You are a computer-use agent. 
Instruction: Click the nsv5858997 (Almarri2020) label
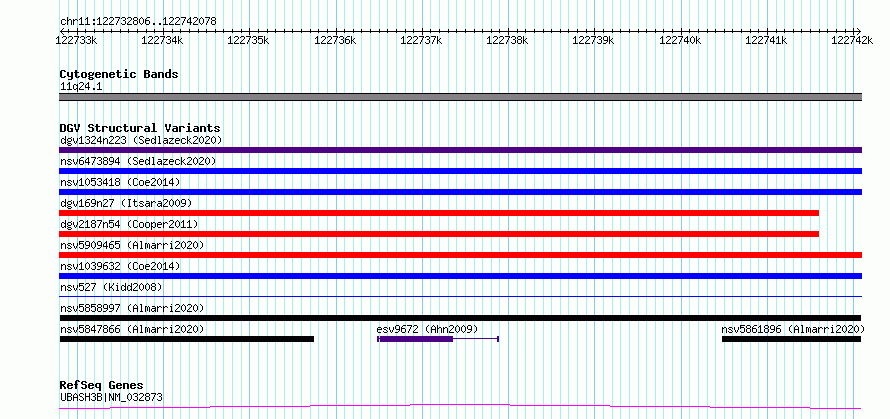pos(132,308)
